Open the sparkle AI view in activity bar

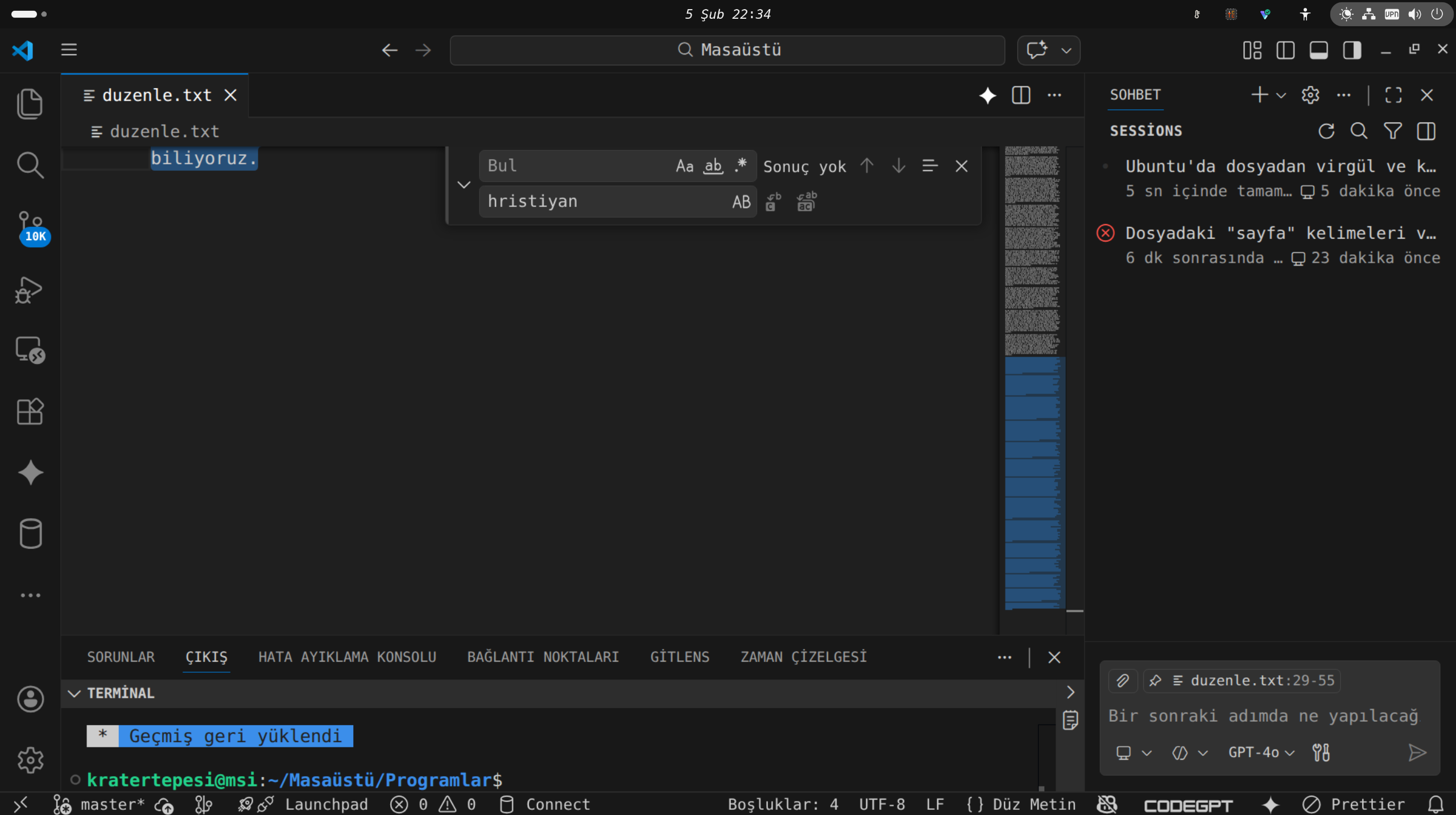point(30,473)
